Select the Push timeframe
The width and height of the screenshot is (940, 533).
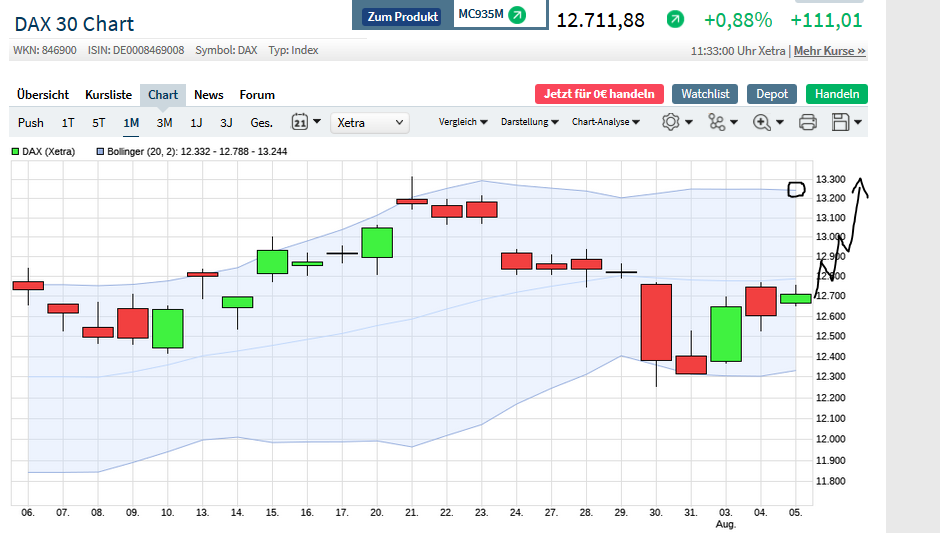coord(31,123)
